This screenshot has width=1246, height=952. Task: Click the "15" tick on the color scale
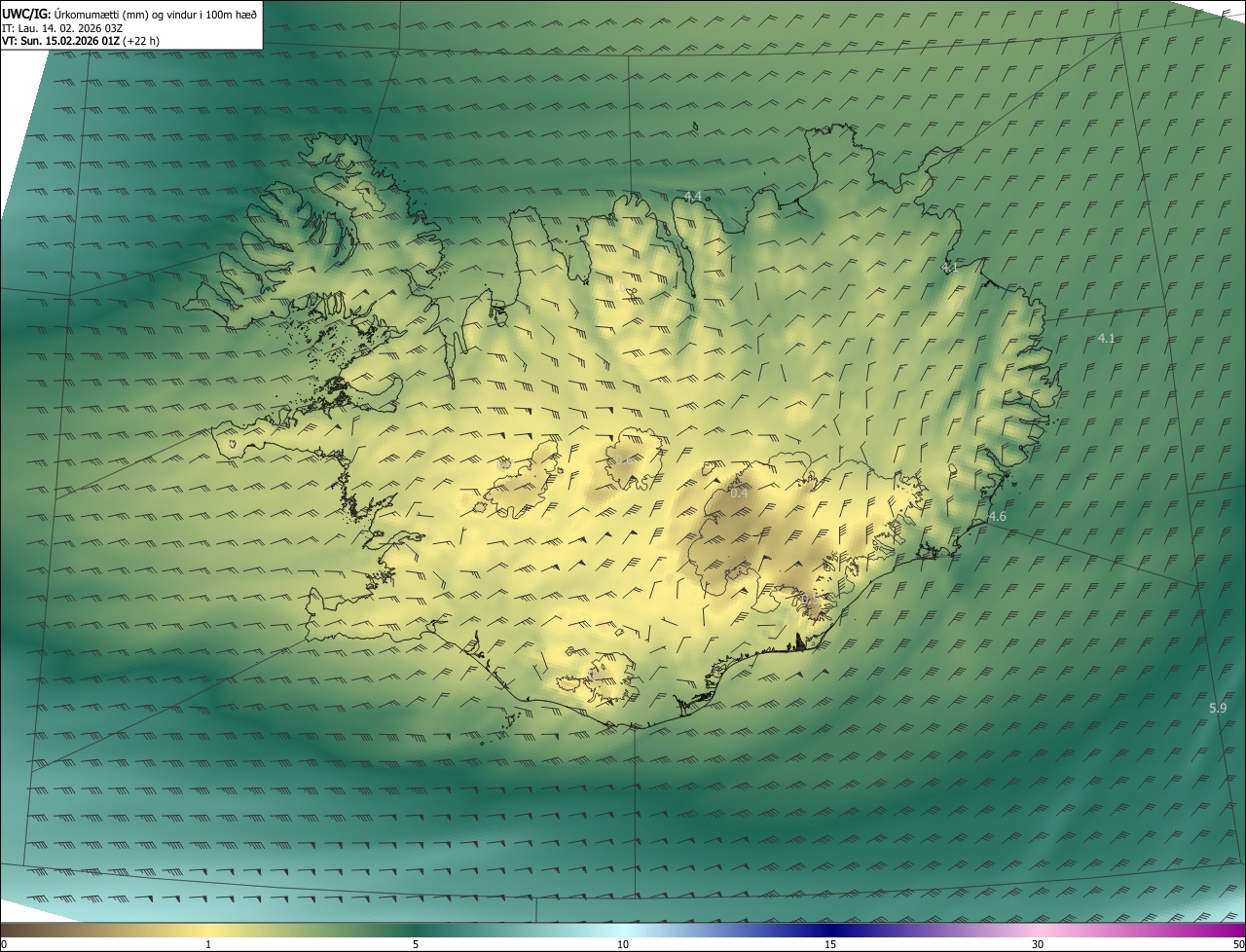830,944
